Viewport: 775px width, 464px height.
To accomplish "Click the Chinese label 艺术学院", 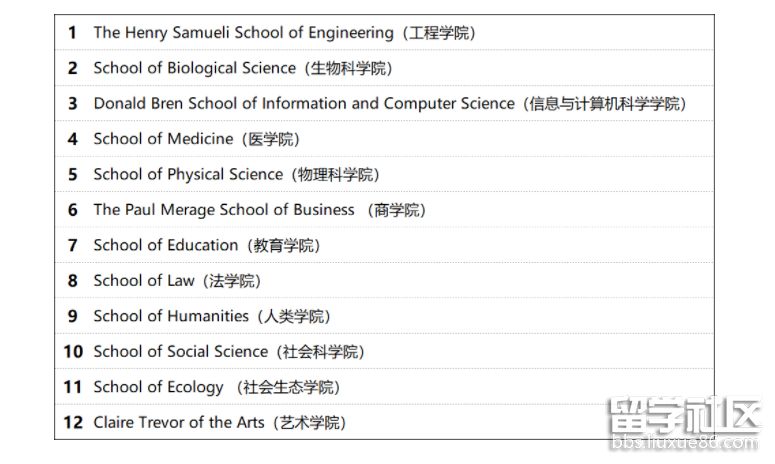I will (309, 423).
